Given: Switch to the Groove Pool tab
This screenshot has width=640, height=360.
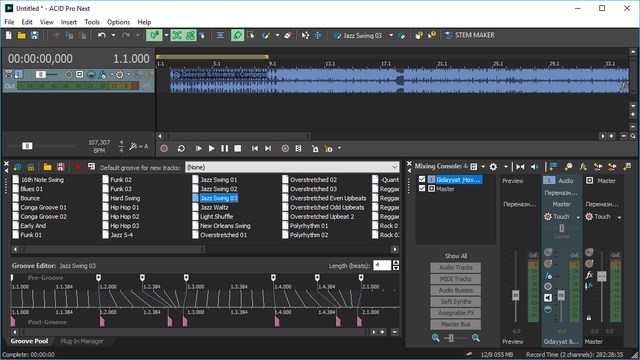Looking at the screenshot, I should click(x=29, y=341).
